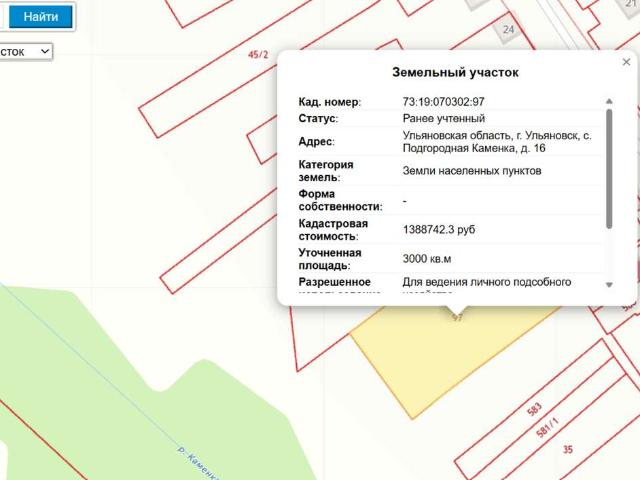
Task: Click the address 'Ульяновская область, г. Ульяновск'
Action: coord(497,135)
